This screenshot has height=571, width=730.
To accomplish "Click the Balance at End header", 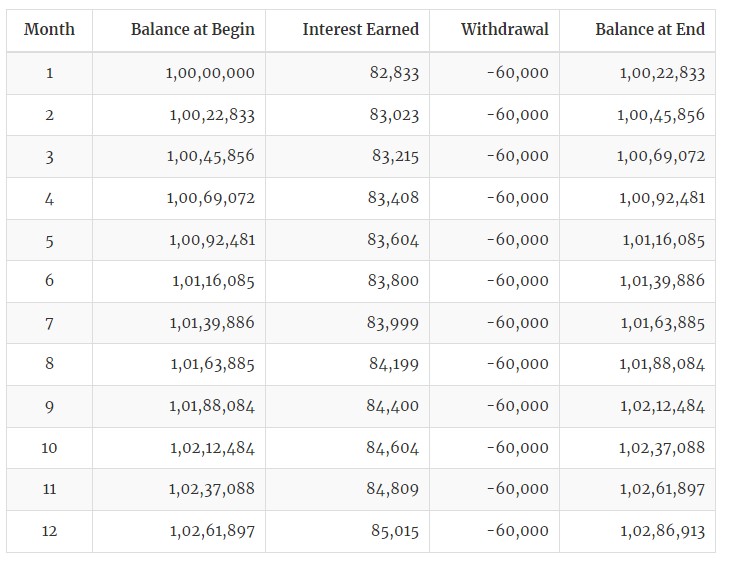I will point(650,29).
